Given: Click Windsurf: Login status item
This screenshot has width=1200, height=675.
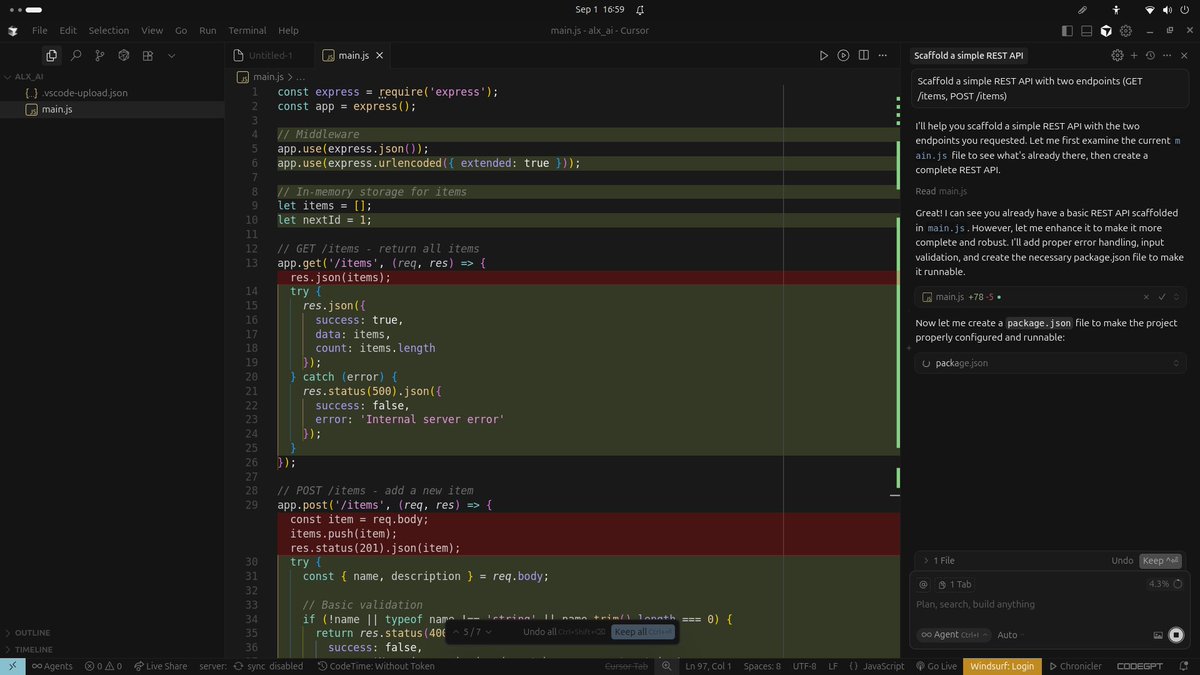Looking at the screenshot, I should click(x=1002, y=666).
